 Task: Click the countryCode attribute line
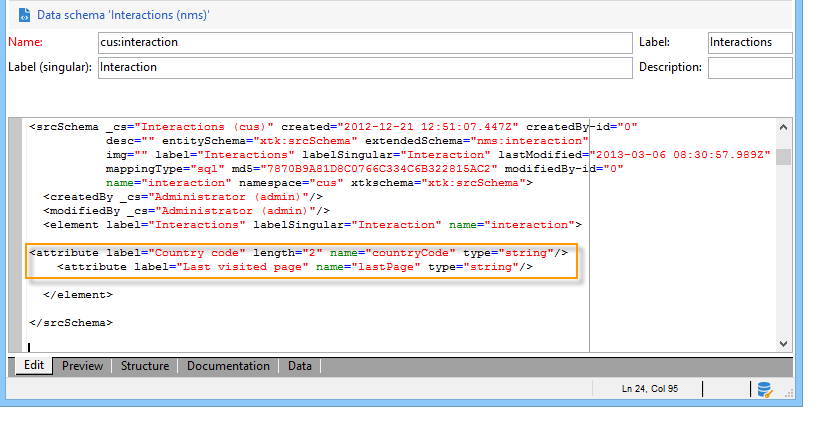pyautogui.click(x=298, y=253)
